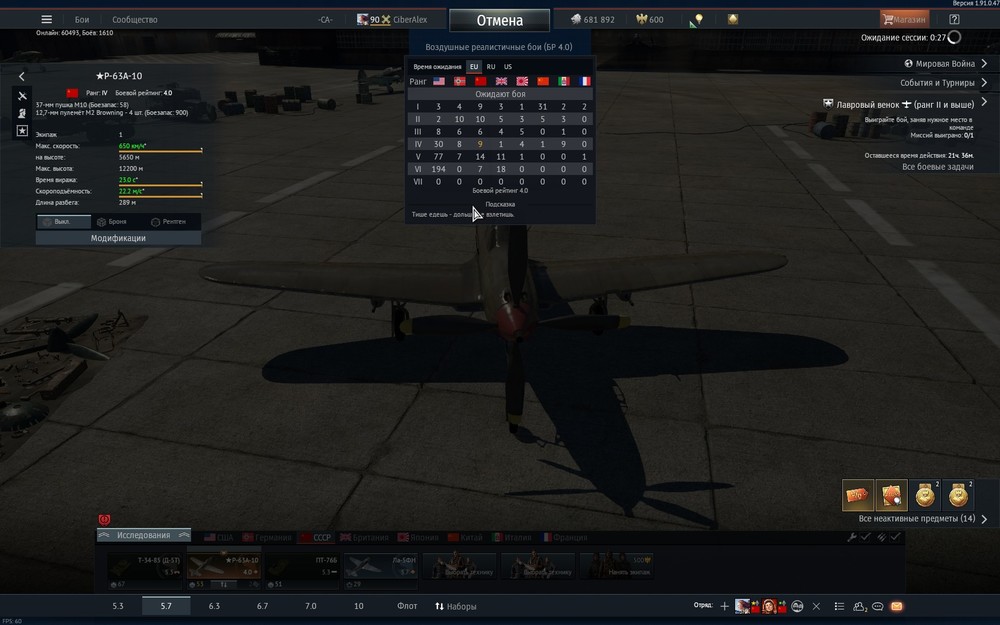Open the light bulb hints icon
Screen dimensions: 1000x625
click(699, 19)
